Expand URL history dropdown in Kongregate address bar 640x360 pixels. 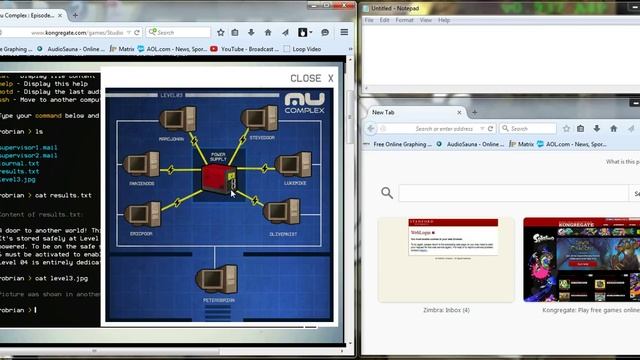tap(129, 32)
